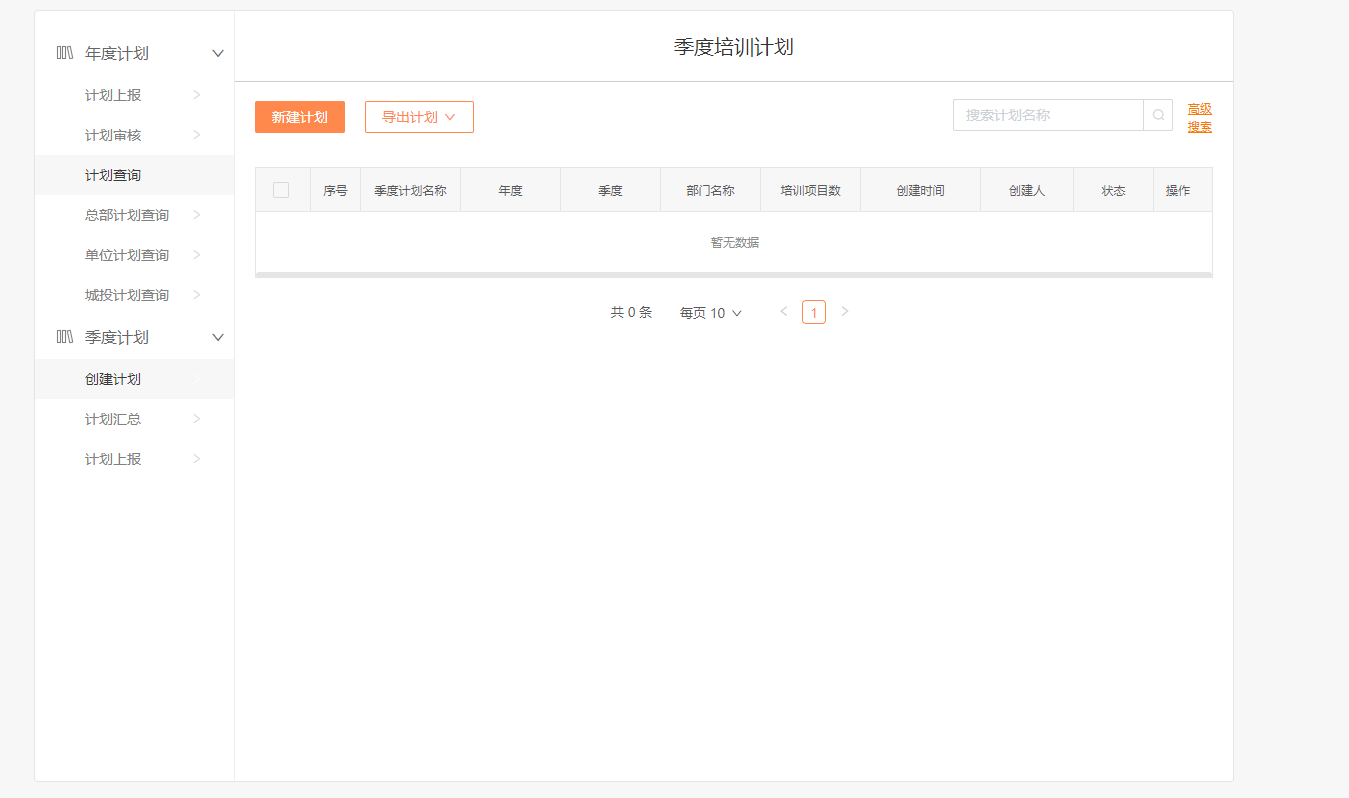Toggle the select-all table header checkbox
This screenshot has height=798, width=1349.
[x=281, y=190]
